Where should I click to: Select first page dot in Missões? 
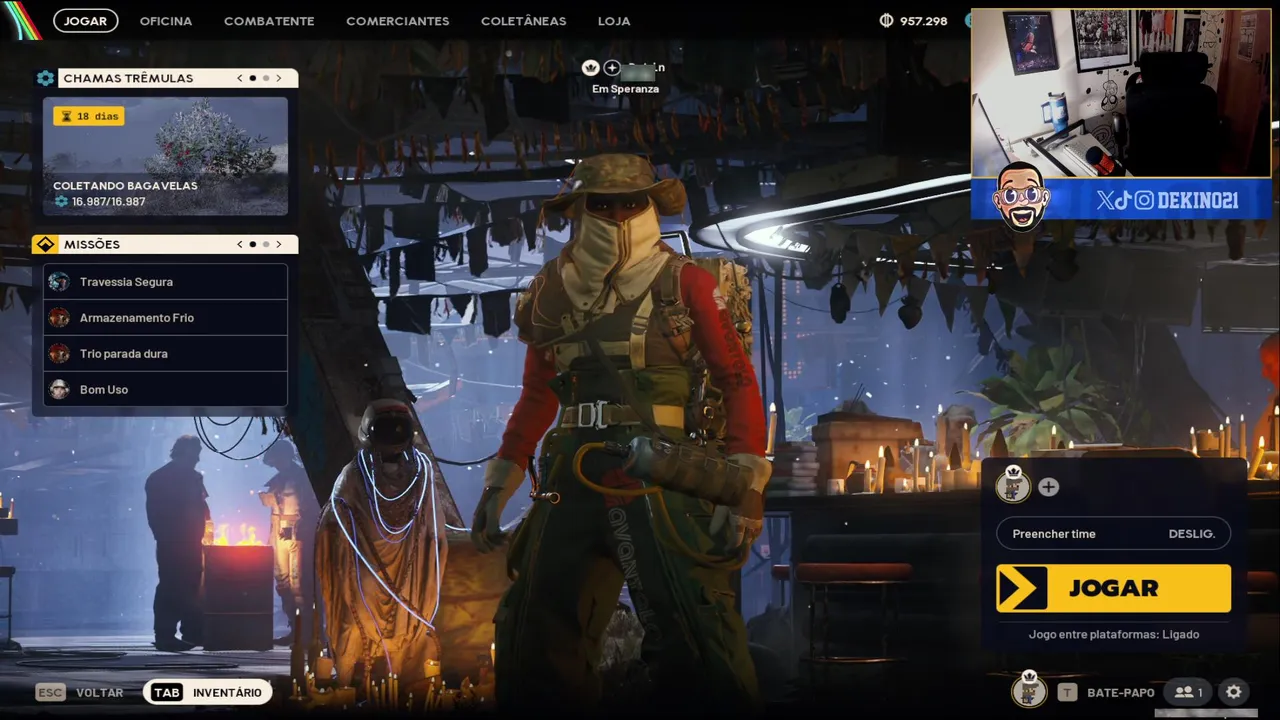click(253, 244)
